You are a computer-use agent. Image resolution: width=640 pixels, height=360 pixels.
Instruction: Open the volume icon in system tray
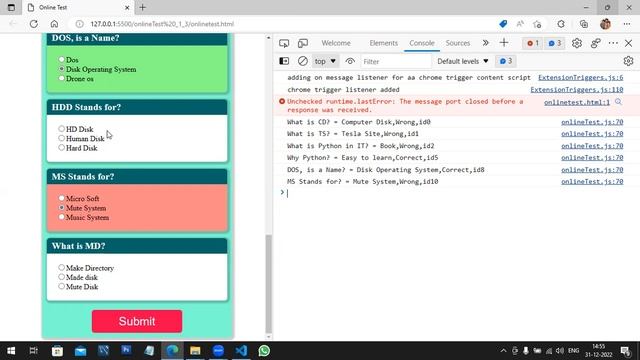pos(560,351)
